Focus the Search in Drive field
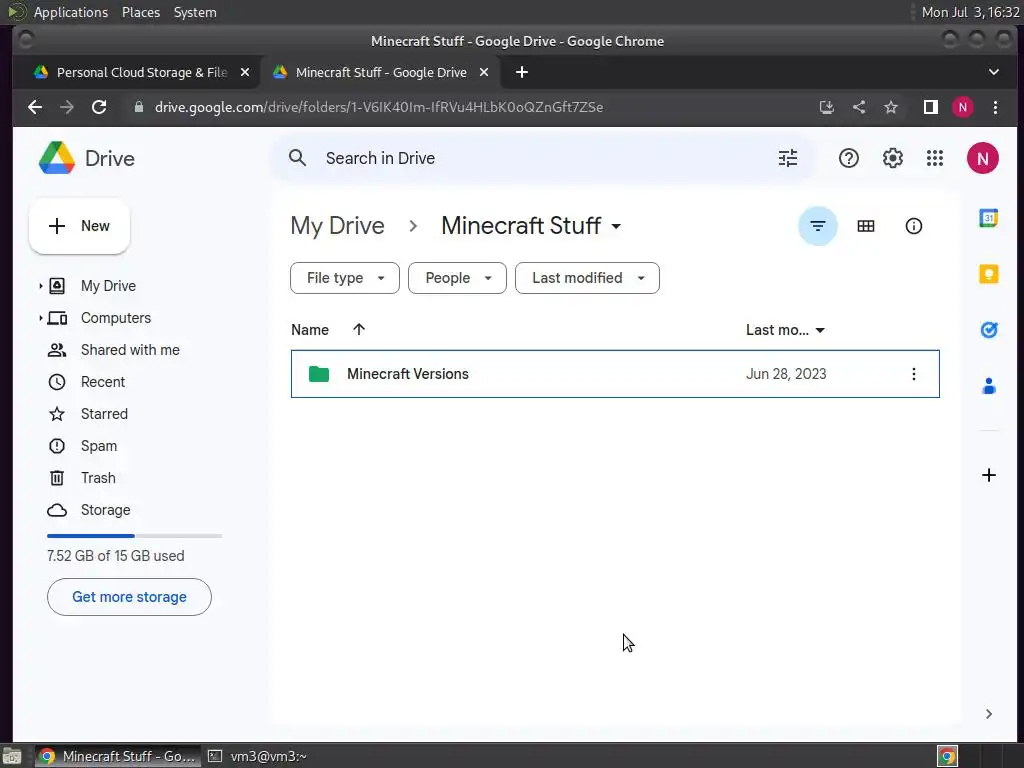This screenshot has width=1024, height=768. point(542,158)
